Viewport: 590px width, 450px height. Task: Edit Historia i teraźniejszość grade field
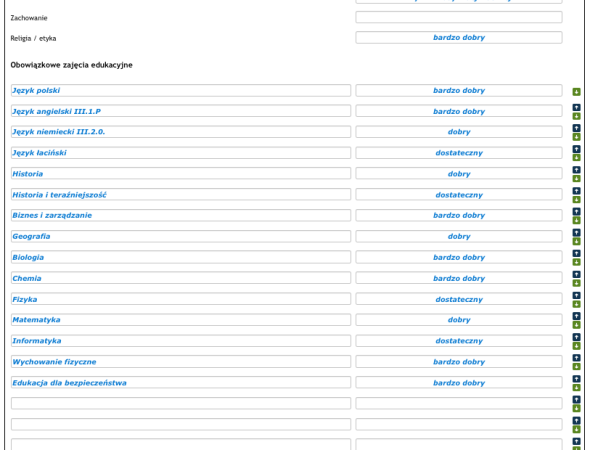(x=459, y=195)
